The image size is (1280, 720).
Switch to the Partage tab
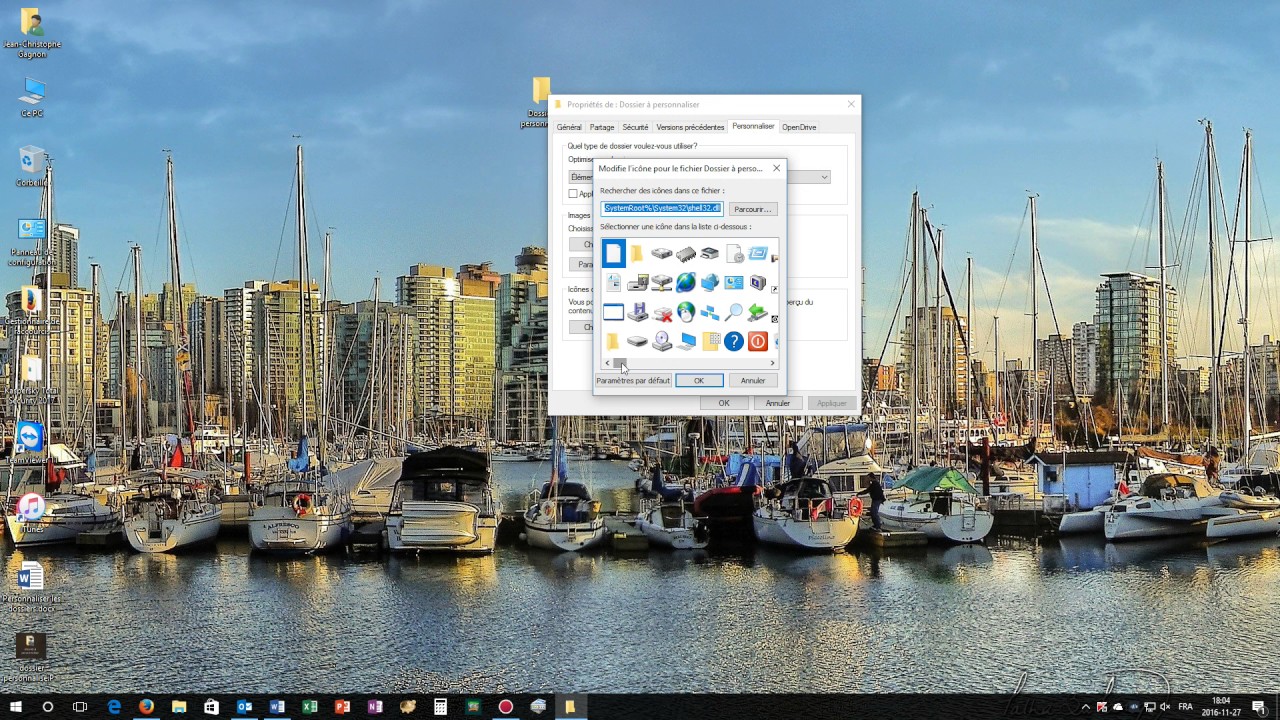(602, 127)
